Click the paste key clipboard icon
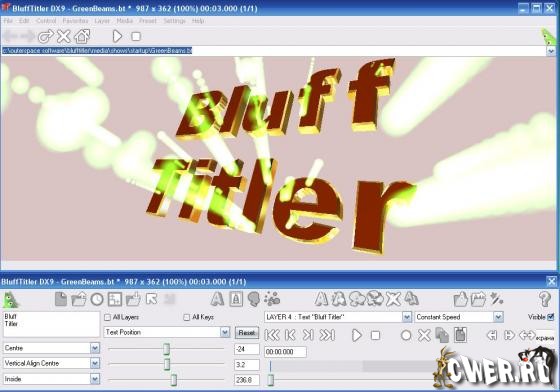 pos(460,335)
